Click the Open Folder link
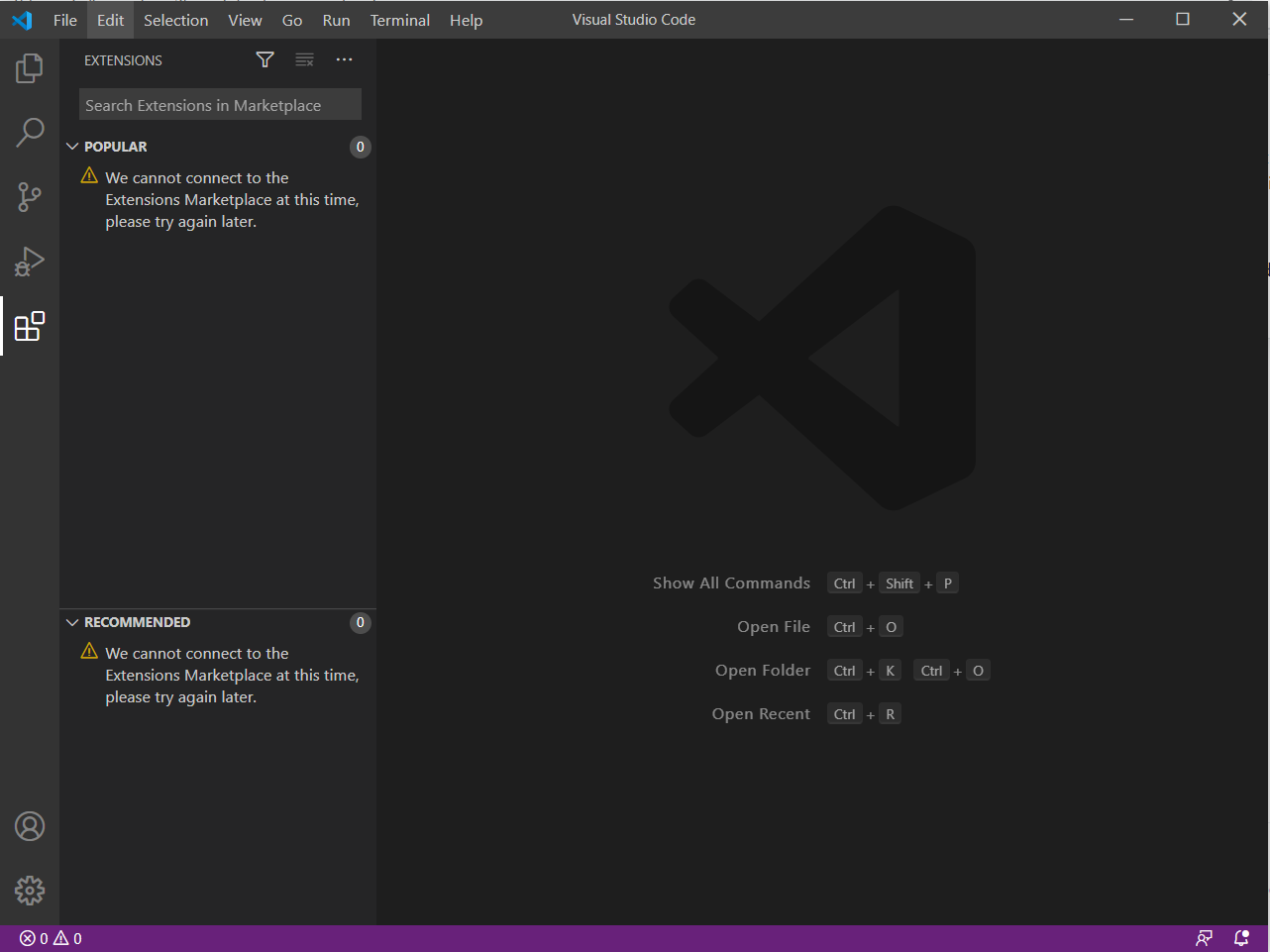Screen dimensions: 1270x952 pyautogui.click(x=763, y=670)
